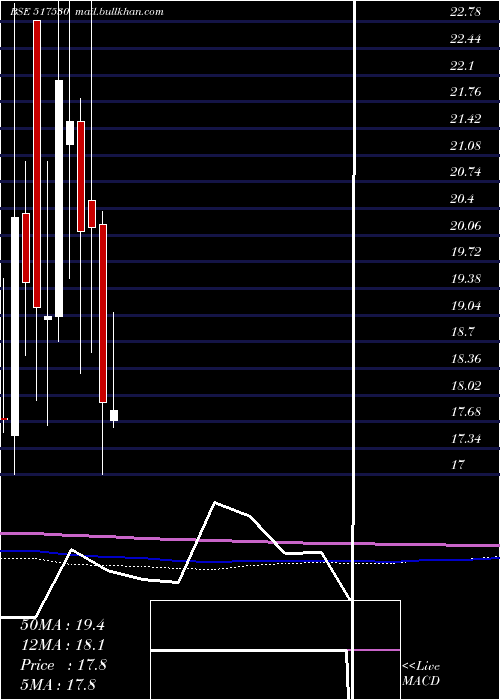Image resolution: width=500 pixels, height=700 pixels.
Task: Click the 18.36 price axis label
Action: click(x=466, y=358)
